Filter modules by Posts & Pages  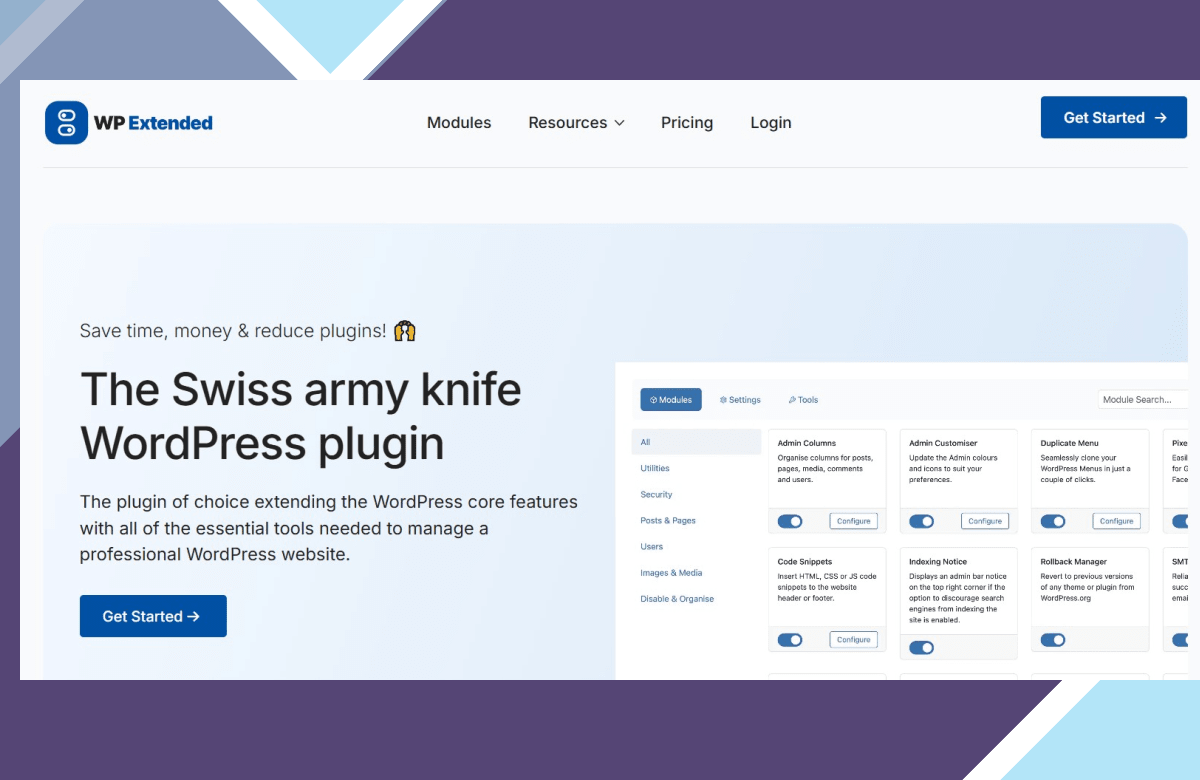668,520
